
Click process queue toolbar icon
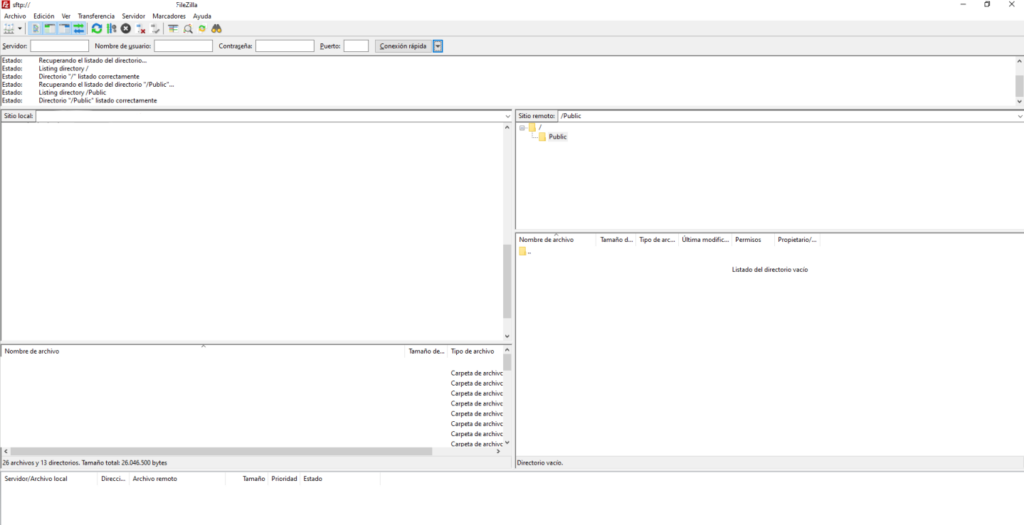(x=111, y=29)
